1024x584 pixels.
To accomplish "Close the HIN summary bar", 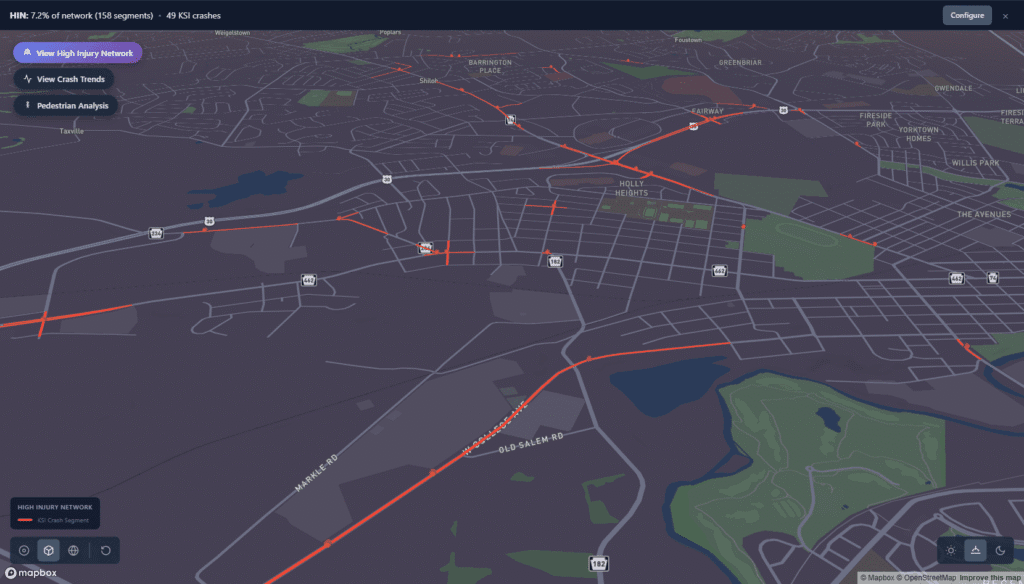I will tap(1005, 16).
